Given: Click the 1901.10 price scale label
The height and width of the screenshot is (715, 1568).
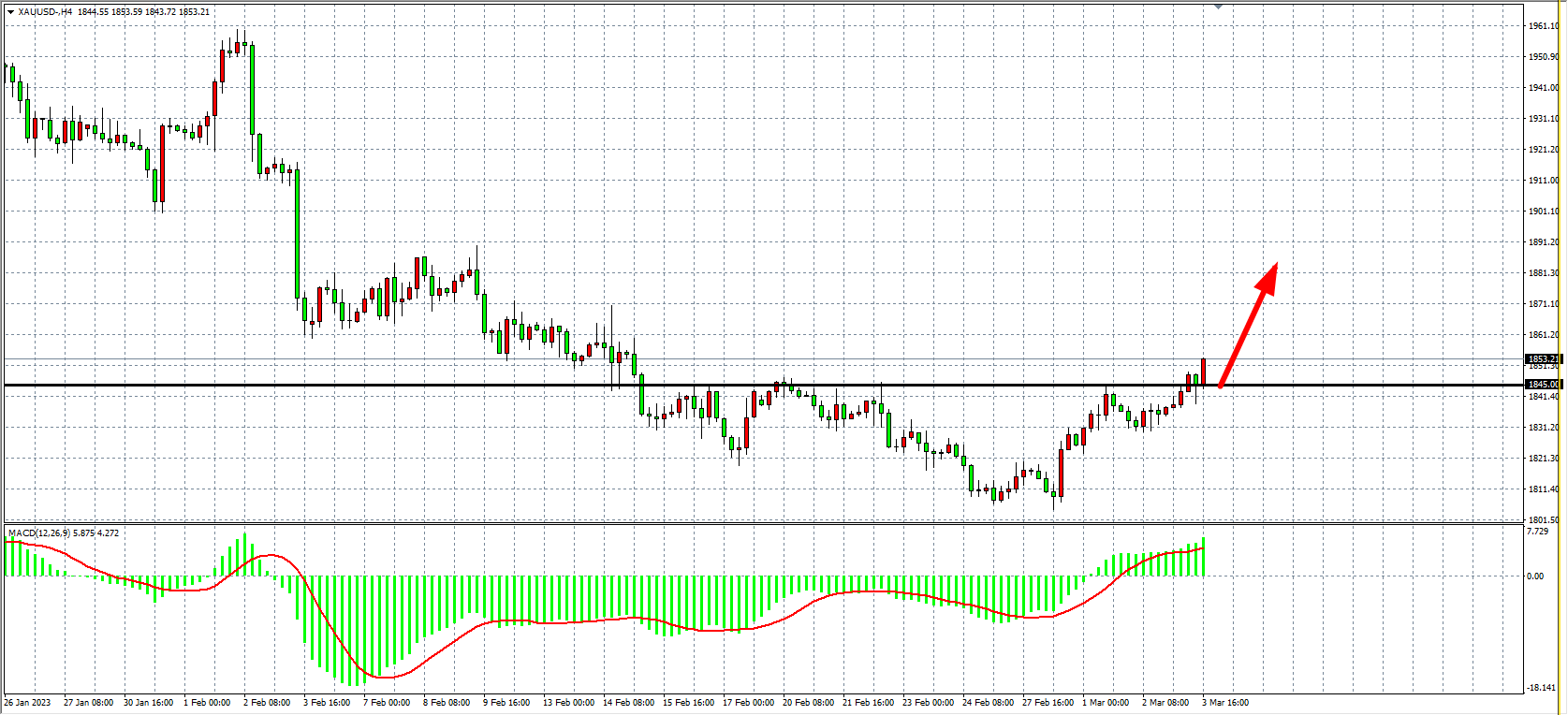Looking at the screenshot, I should point(1543,212).
